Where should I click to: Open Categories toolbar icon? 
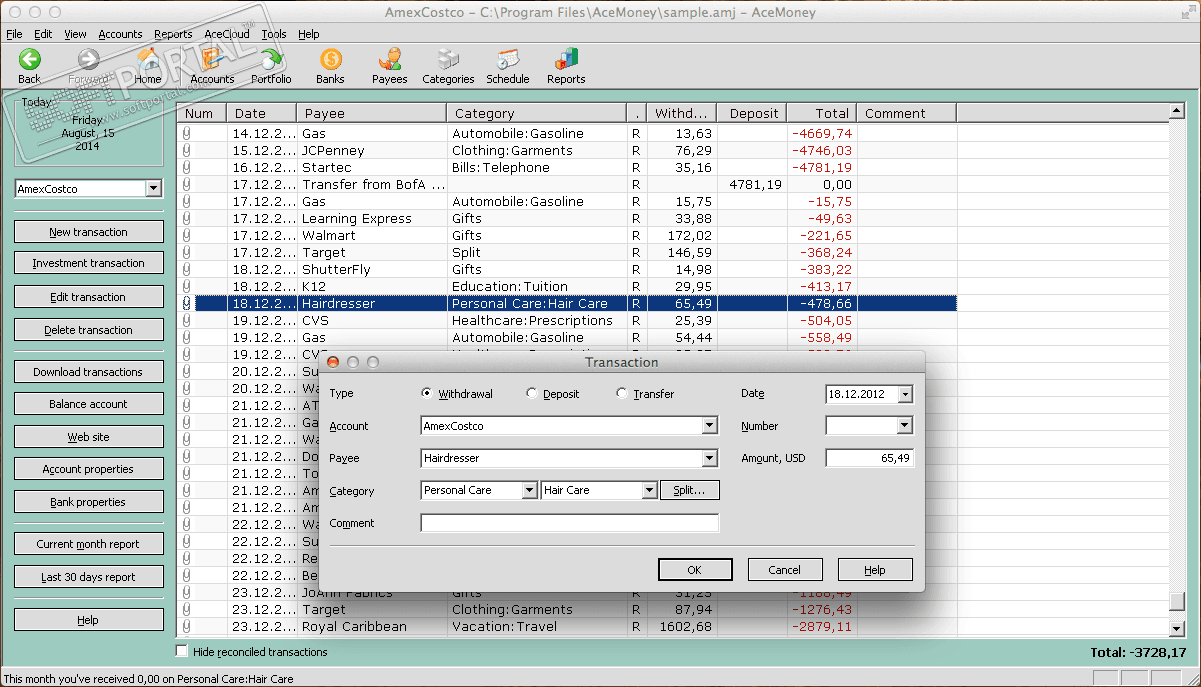[448, 66]
